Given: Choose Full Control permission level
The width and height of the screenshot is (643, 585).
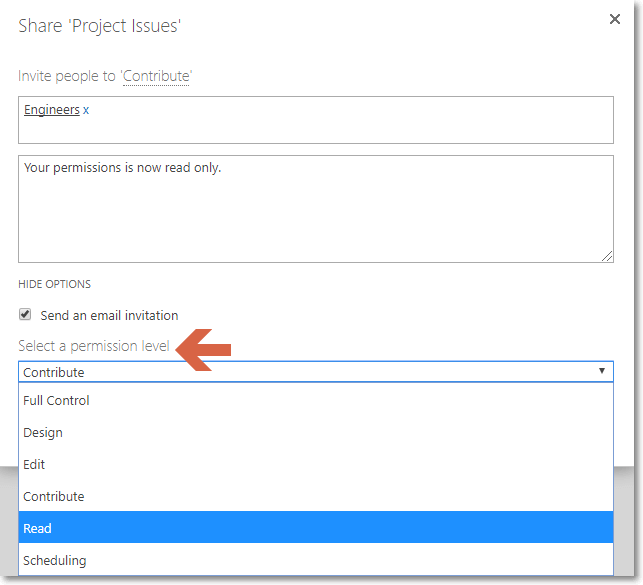Looking at the screenshot, I should pos(316,401).
